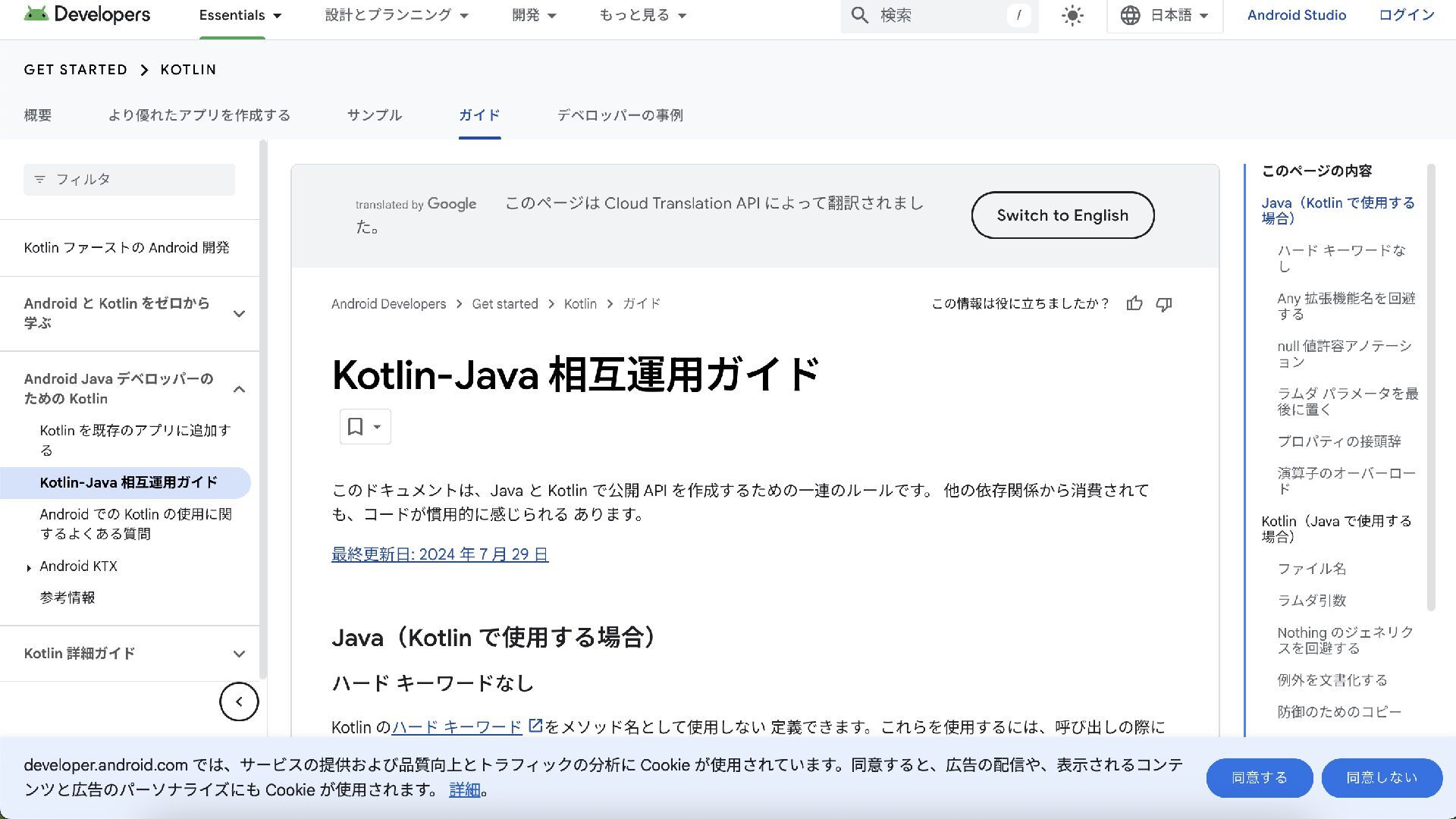Viewport: 1456px width, 819px height.
Task: Open the 日本語 language dropdown
Action: 1165,15
